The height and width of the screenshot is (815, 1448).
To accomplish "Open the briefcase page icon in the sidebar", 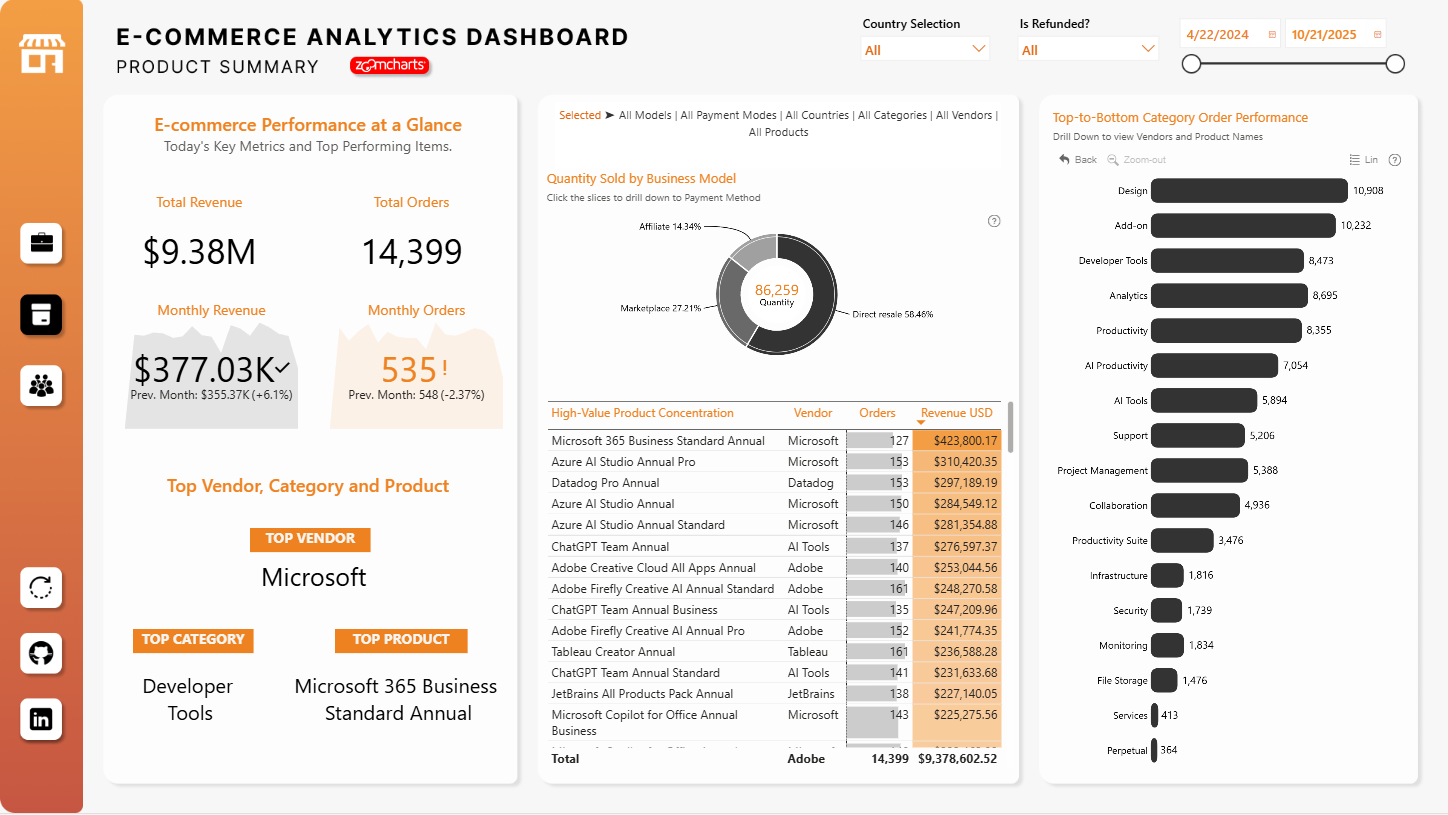I will coord(41,243).
